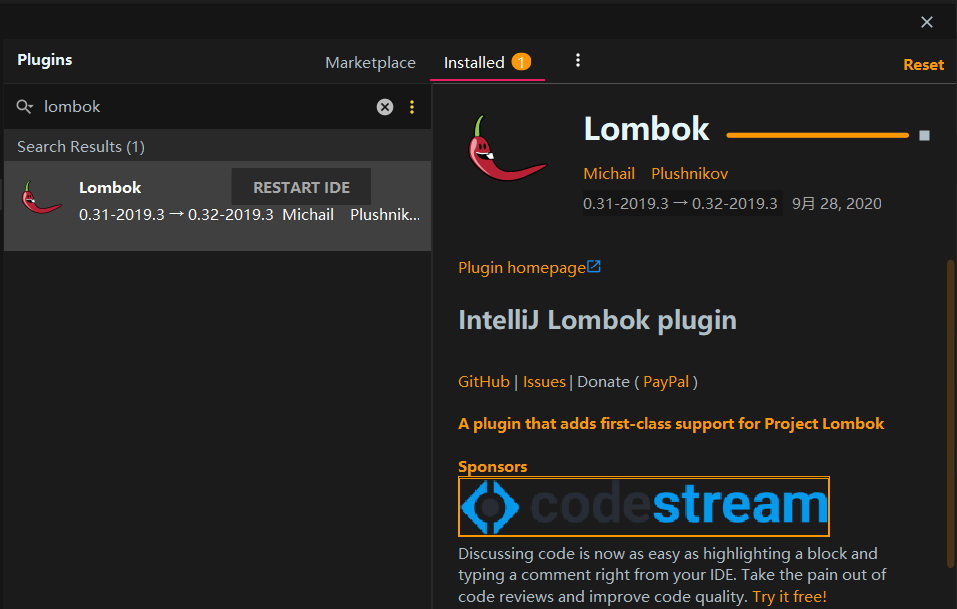This screenshot has height=609, width=957.
Task: Click the Search Results (1) header
Action: [81, 147]
